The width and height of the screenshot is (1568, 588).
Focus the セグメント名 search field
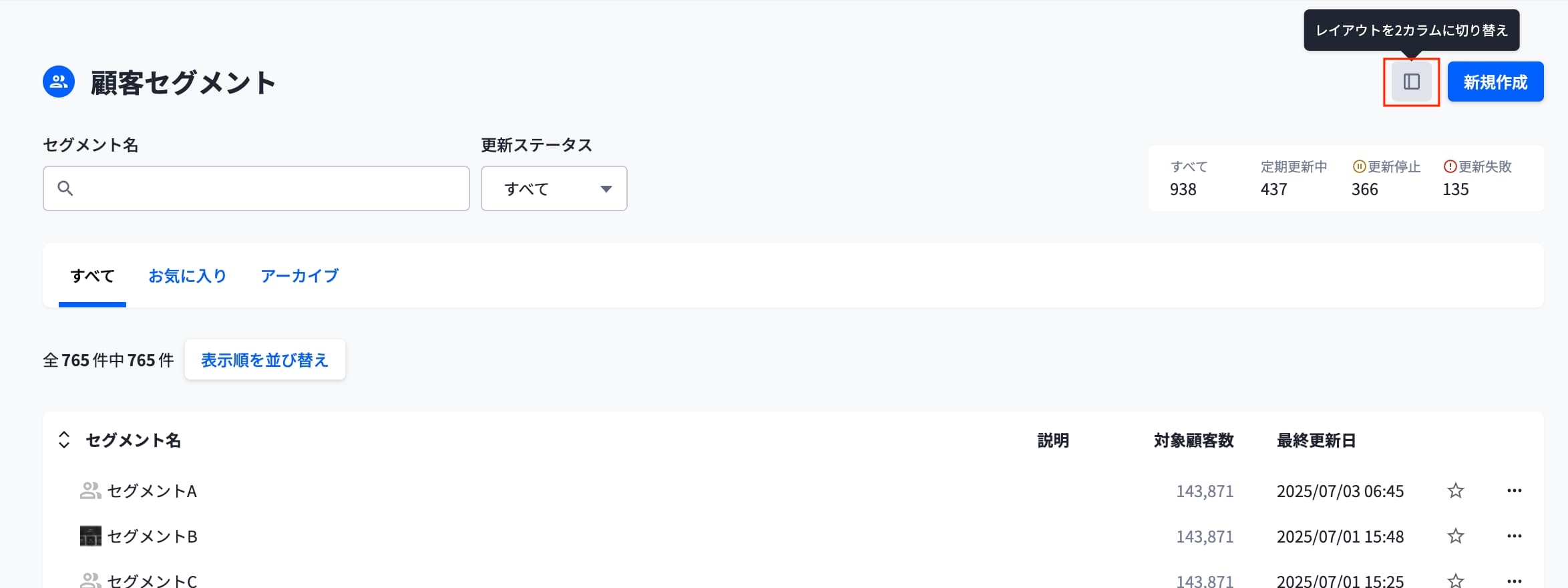point(267,188)
